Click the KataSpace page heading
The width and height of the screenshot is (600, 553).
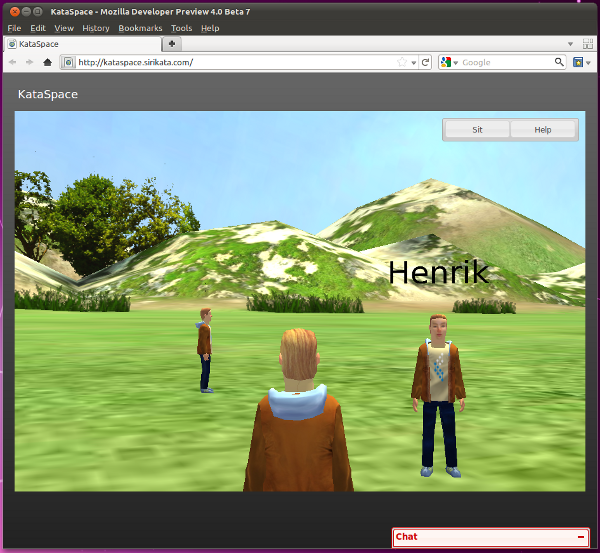pyautogui.click(x=48, y=94)
